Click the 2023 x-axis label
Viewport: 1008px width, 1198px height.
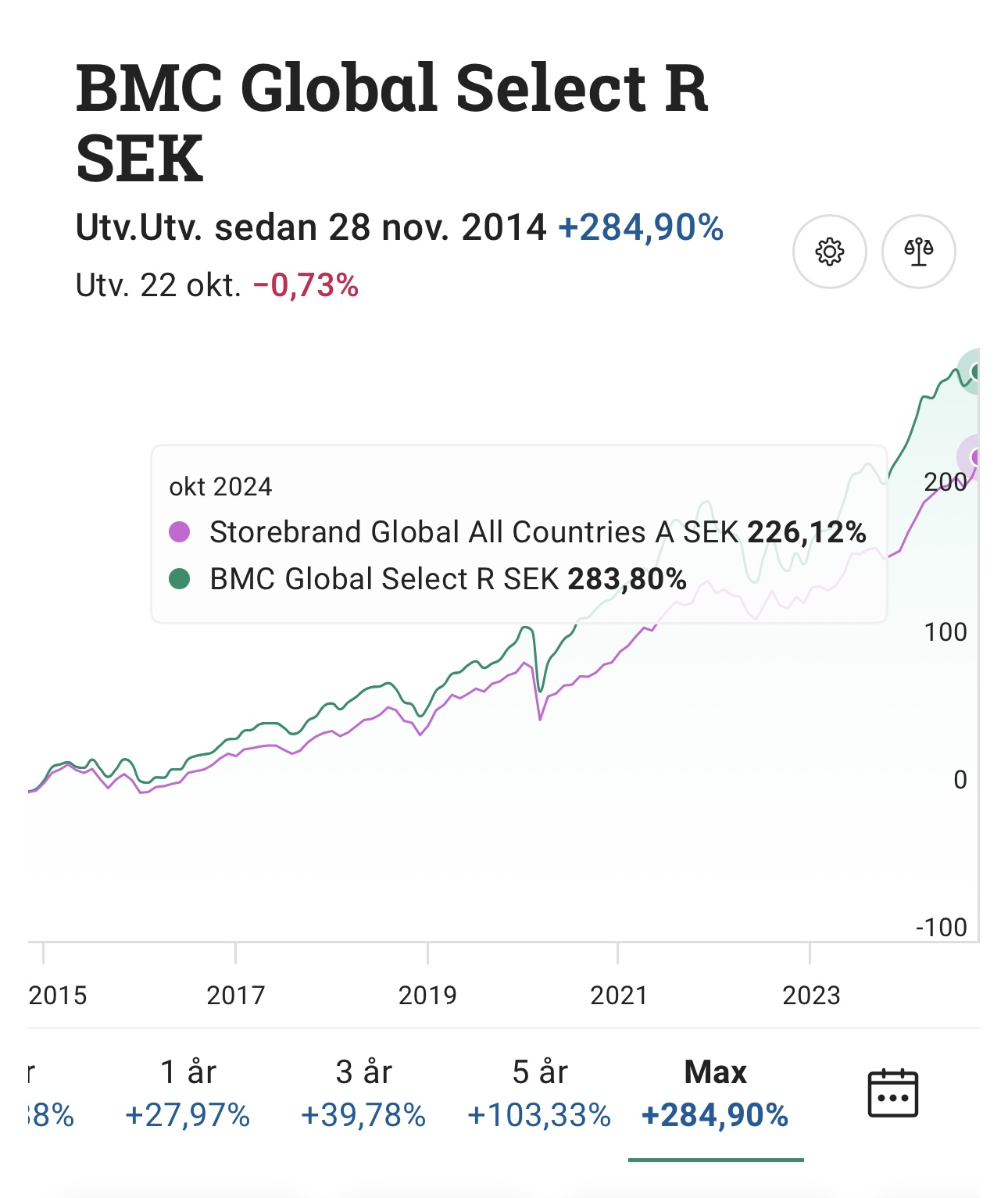[x=811, y=995]
